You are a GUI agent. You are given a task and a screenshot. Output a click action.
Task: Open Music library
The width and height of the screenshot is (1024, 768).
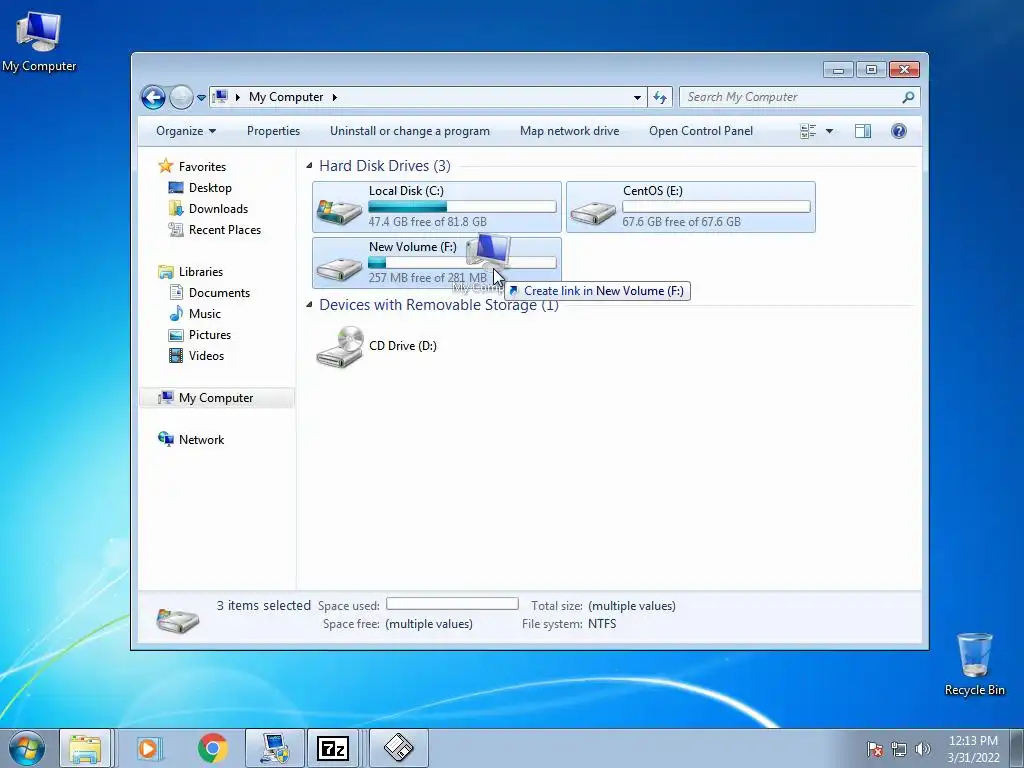click(195, 313)
